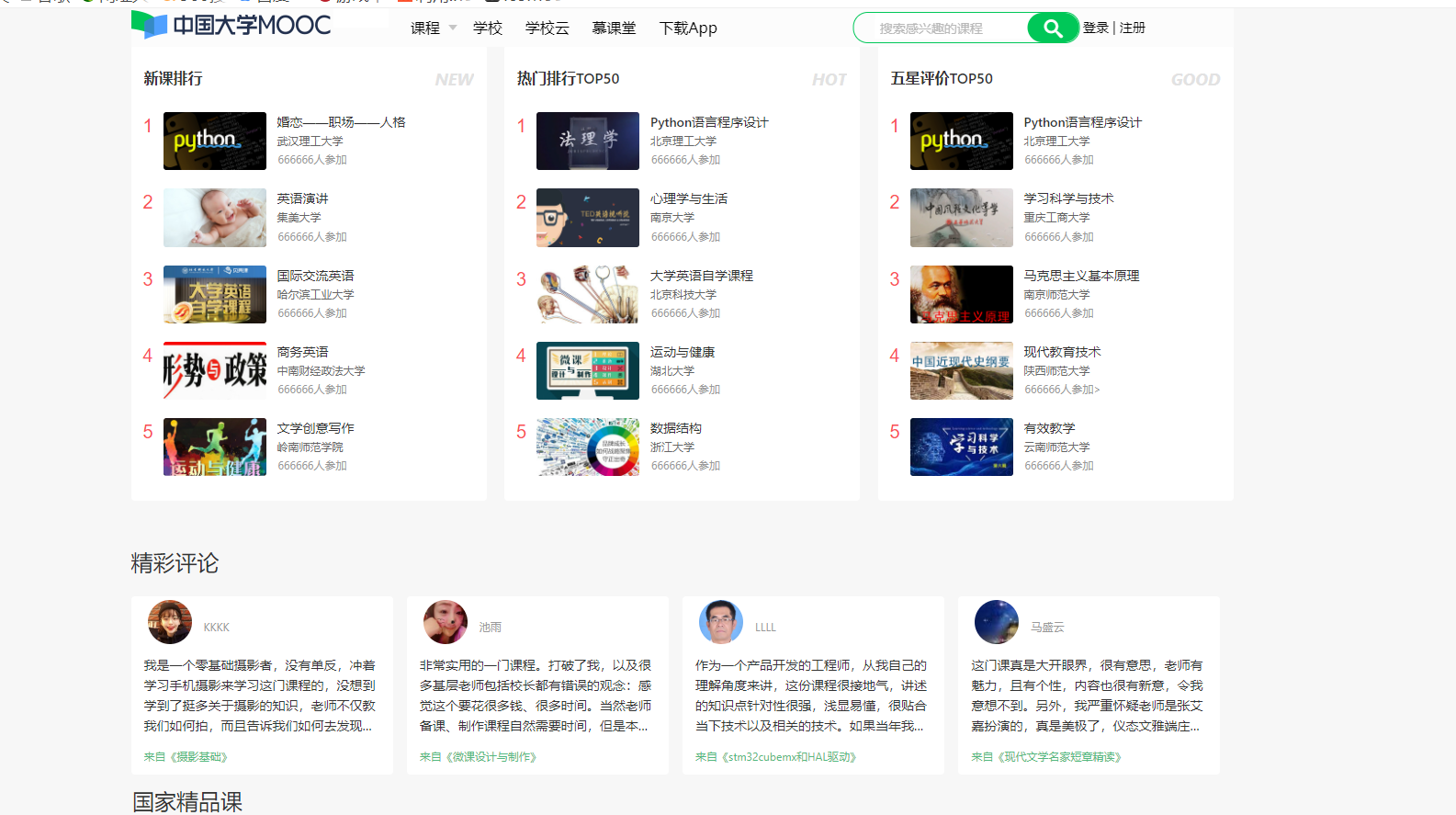Click the 武汉理工大学 school name
The image size is (1456, 815).
(x=310, y=141)
